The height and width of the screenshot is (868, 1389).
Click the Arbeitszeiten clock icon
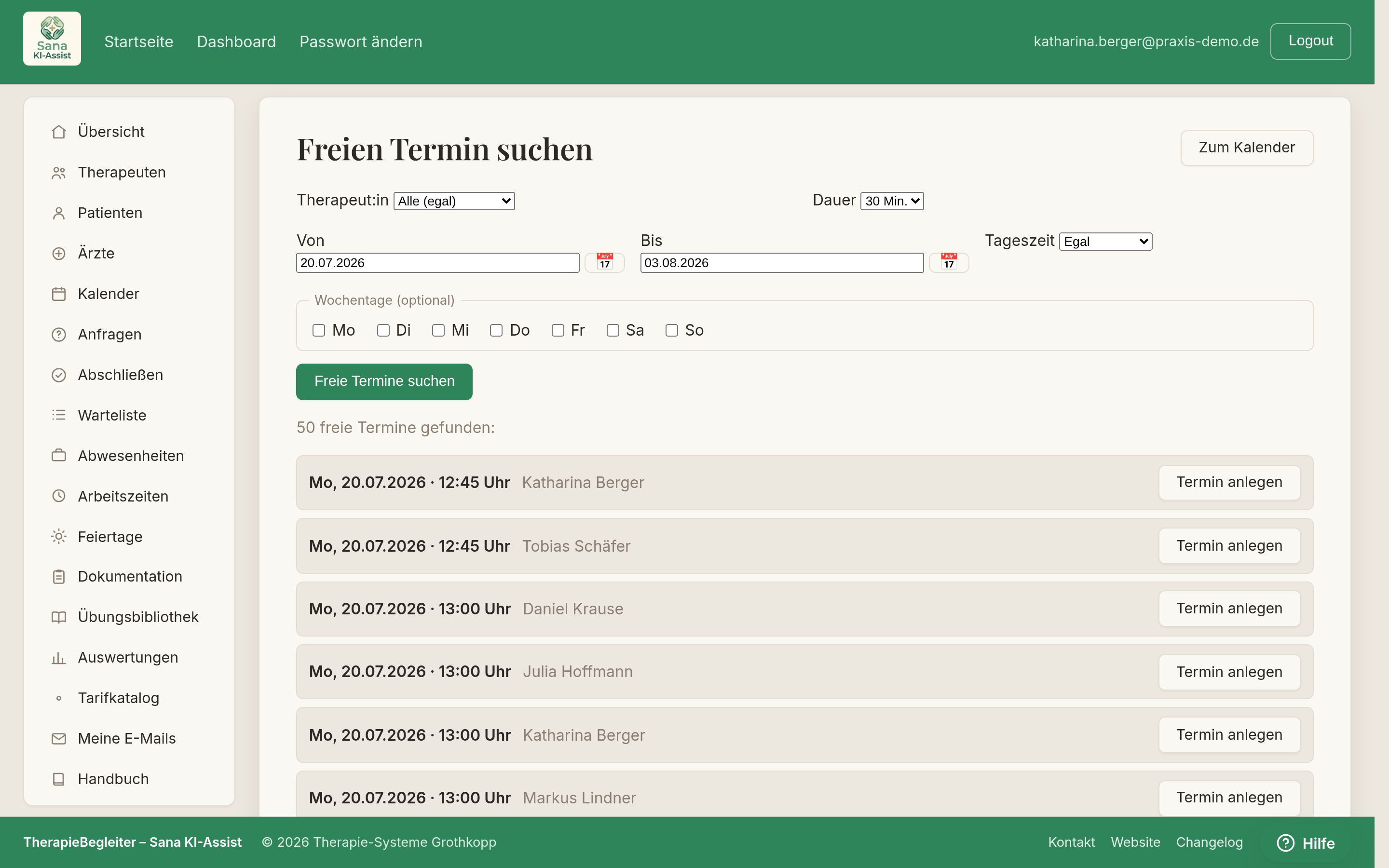[58, 496]
